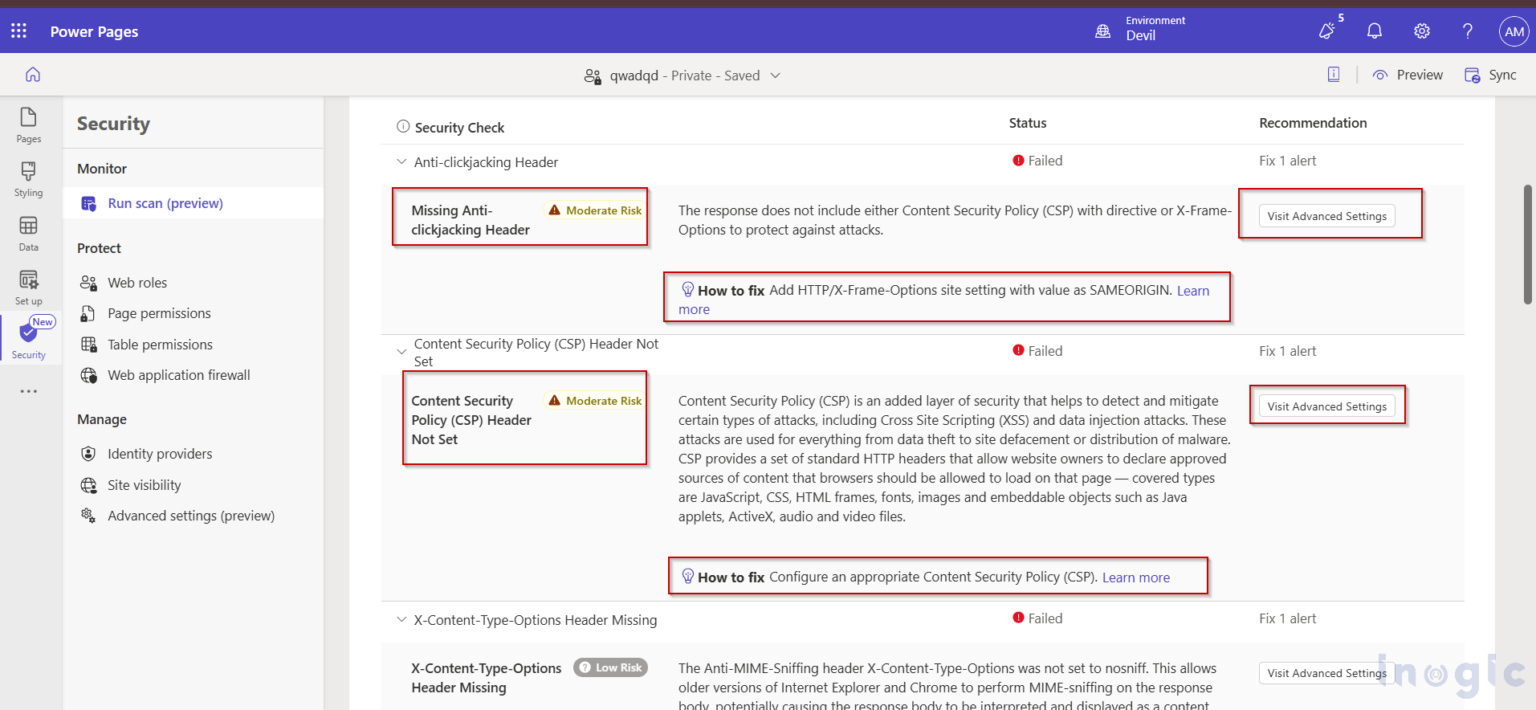This screenshot has width=1536, height=710.
Task: Click the Web application firewall globe icon
Action: pos(88,375)
